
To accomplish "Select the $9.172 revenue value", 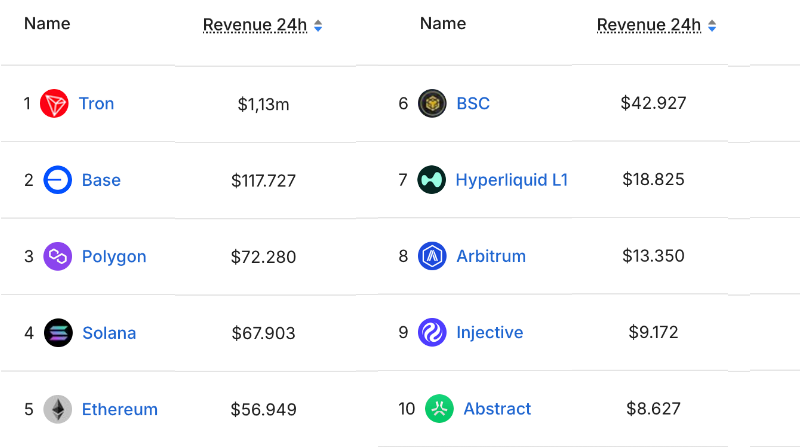I will pos(654,332).
